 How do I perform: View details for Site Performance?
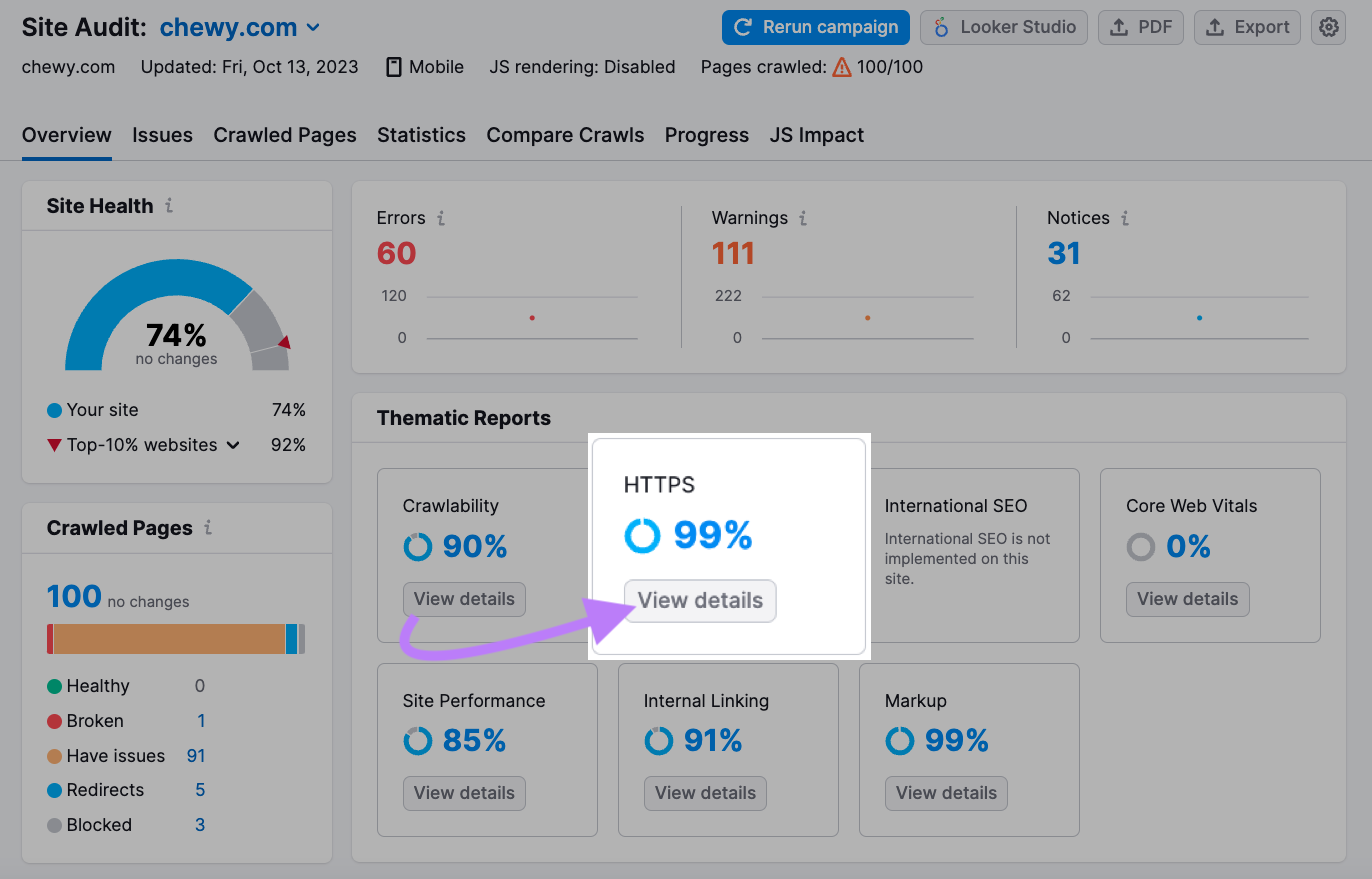pos(464,793)
